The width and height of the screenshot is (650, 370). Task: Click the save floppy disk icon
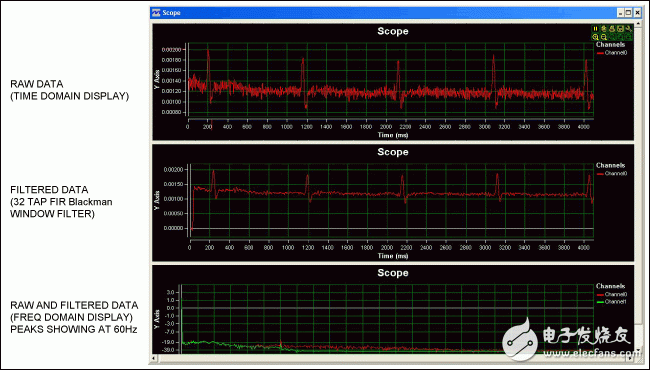620,29
